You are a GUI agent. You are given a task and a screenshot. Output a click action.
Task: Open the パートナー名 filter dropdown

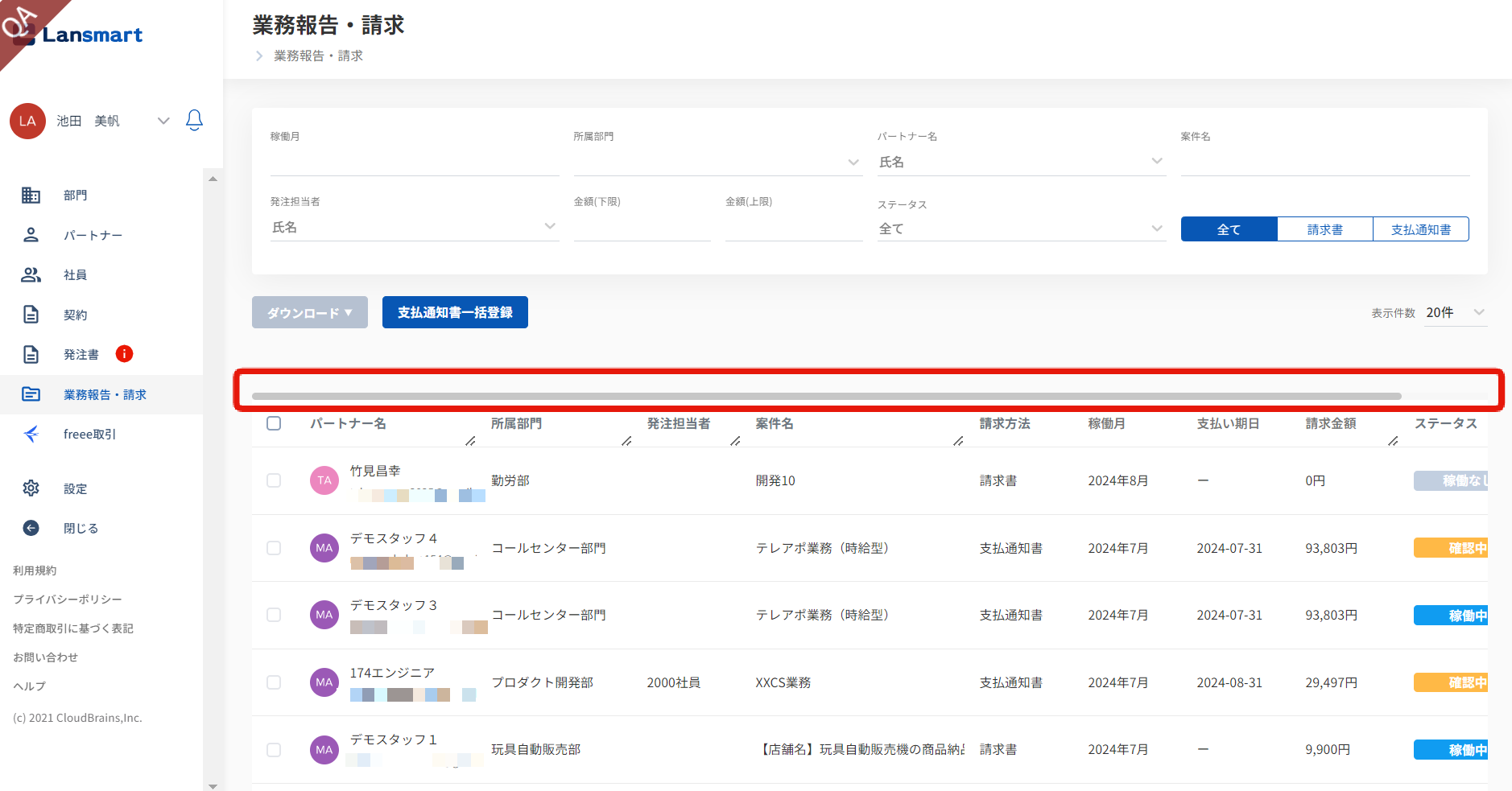click(1021, 162)
